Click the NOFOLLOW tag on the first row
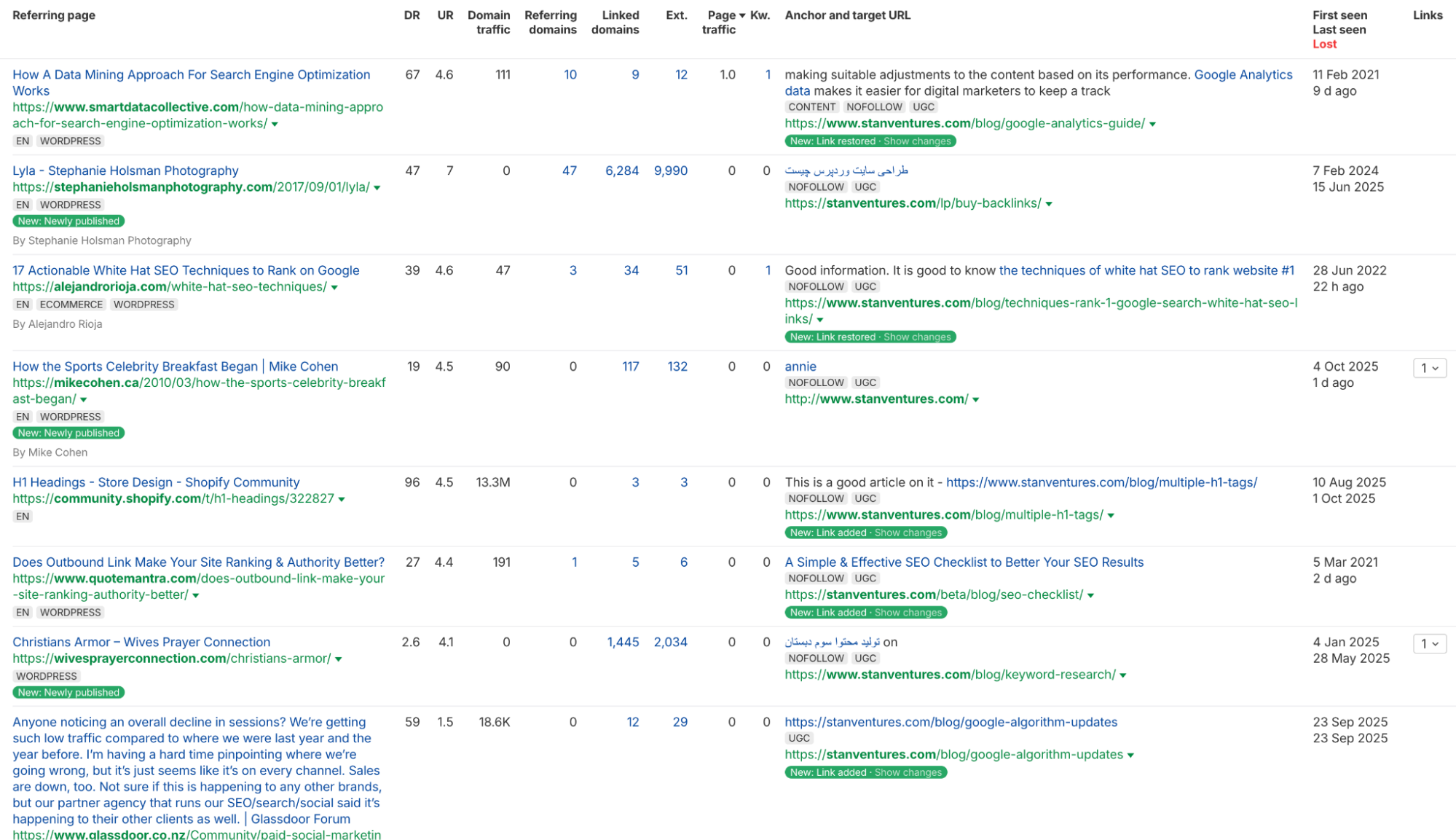 click(x=875, y=106)
